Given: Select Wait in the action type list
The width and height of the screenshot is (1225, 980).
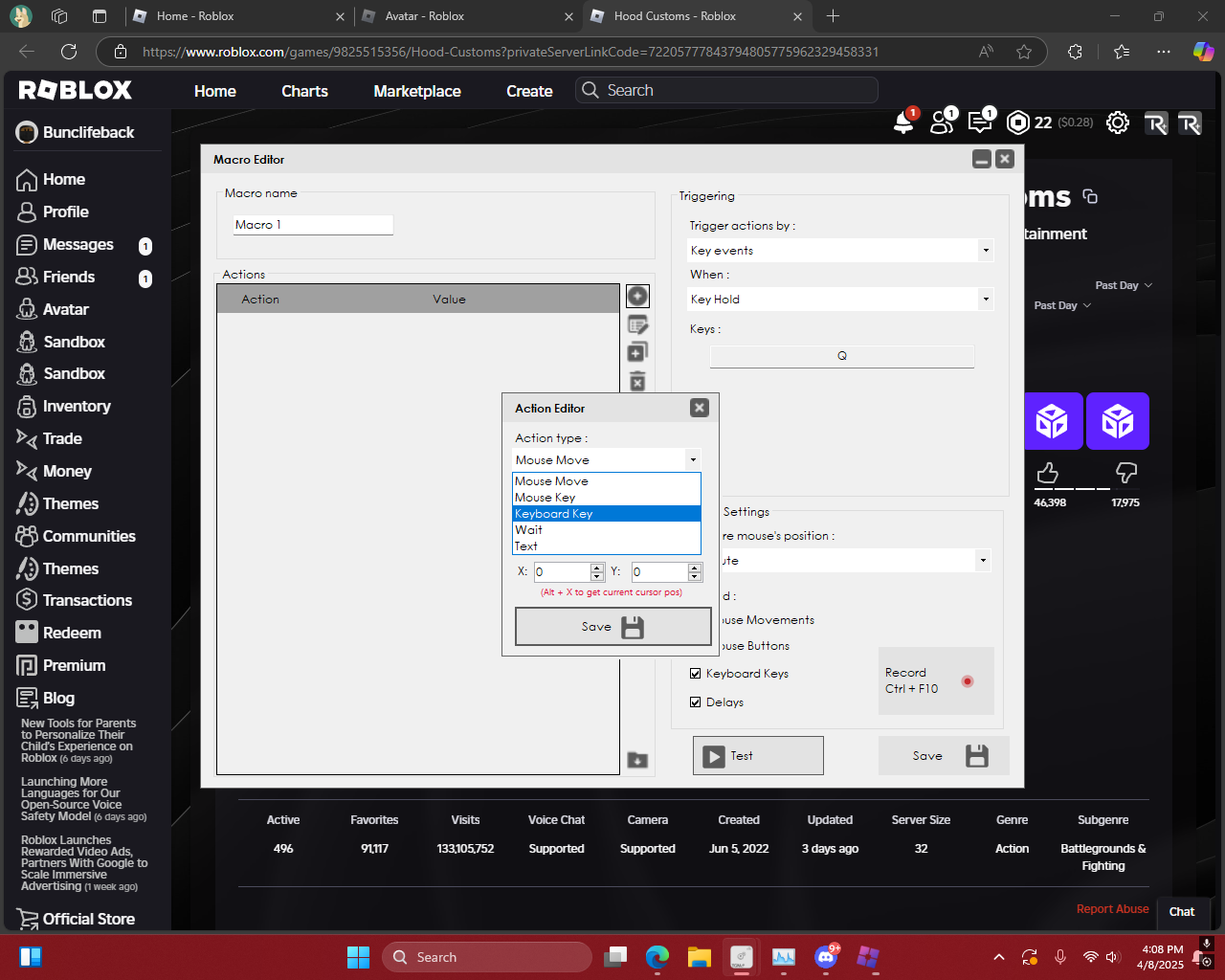Looking at the screenshot, I should point(529,530).
